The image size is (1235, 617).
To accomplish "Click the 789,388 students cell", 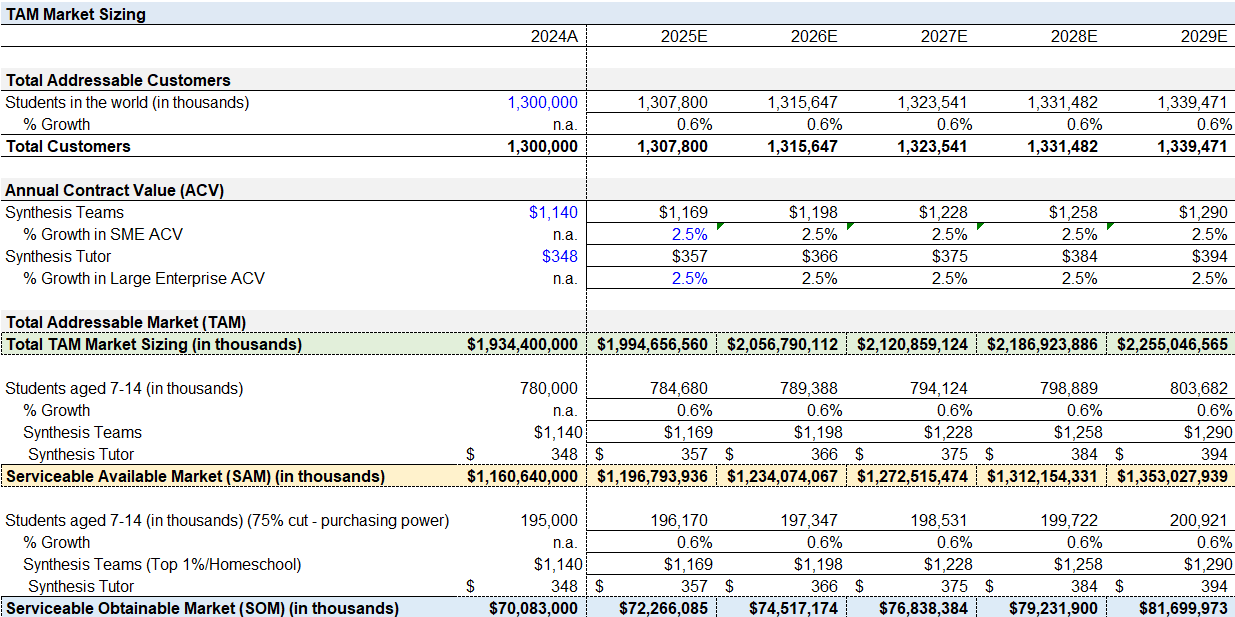I will click(x=809, y=388).
